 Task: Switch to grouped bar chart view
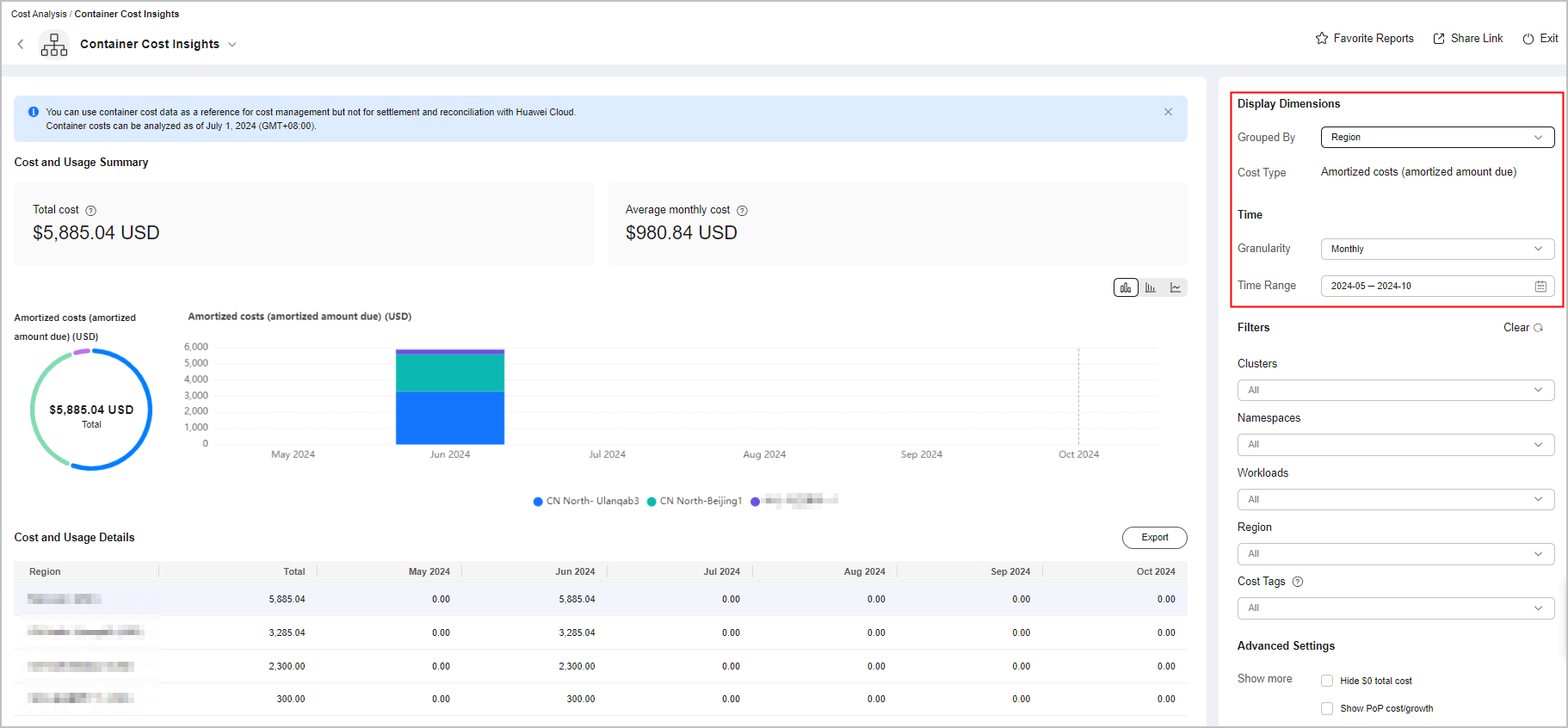pyautogui.click(x=1151, y=287)
